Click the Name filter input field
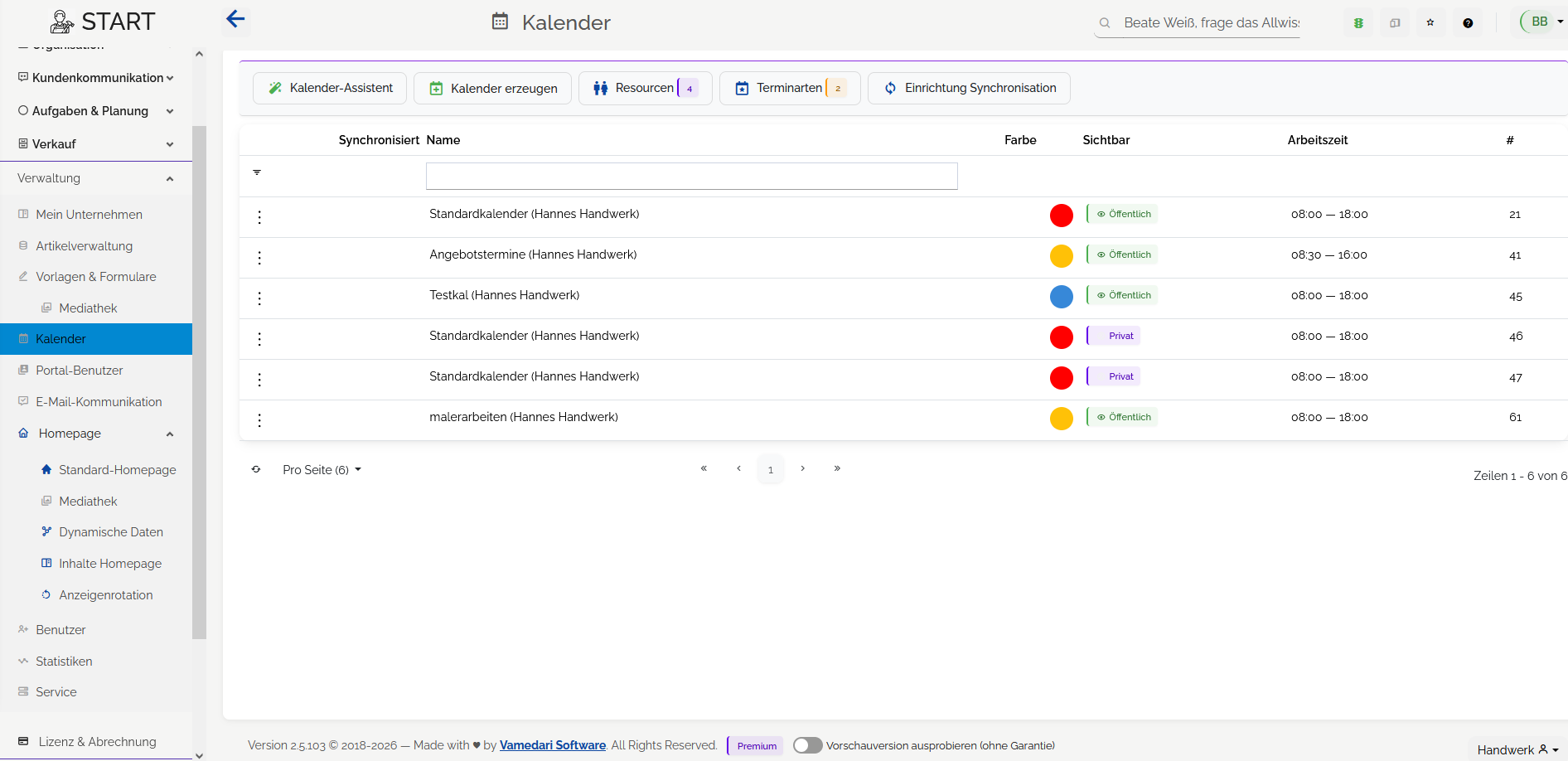The width and height of the screenshot is (1568, 761). 692,176
